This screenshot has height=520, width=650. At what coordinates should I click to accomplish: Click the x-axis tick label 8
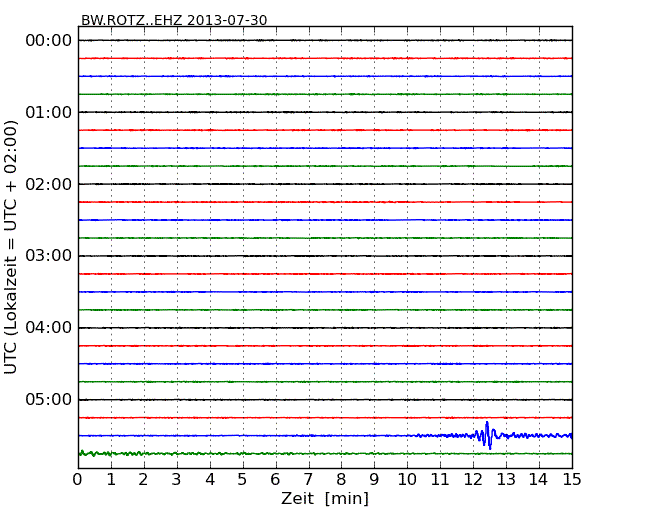click(x=341, y=480)
